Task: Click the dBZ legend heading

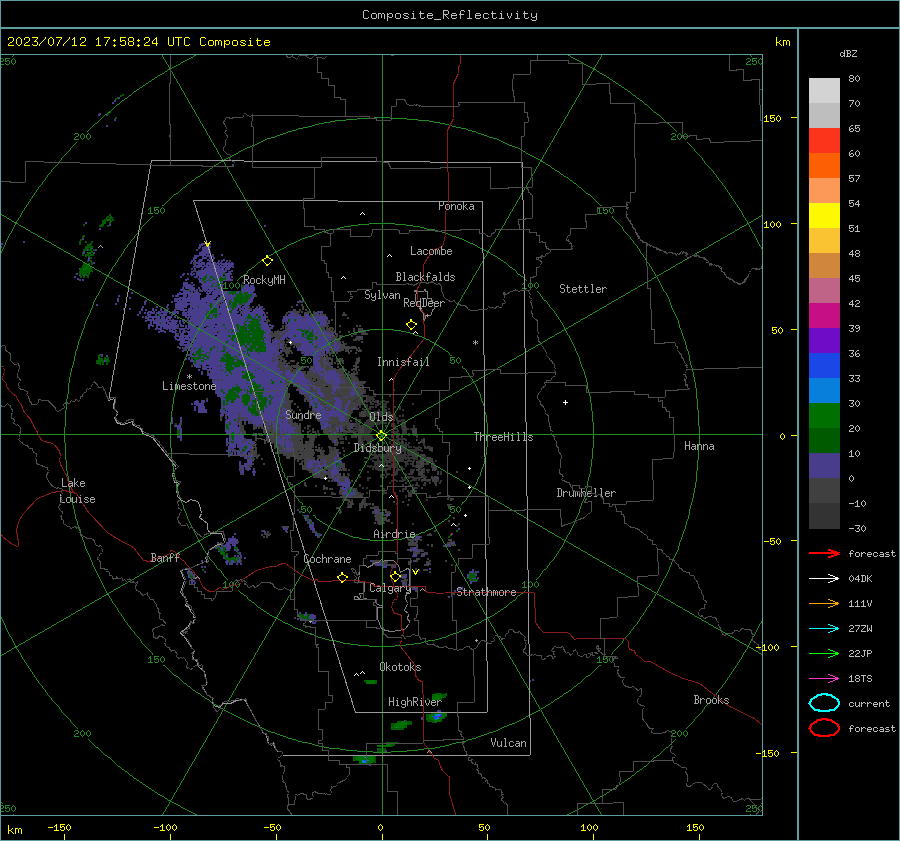Action: 848,53
